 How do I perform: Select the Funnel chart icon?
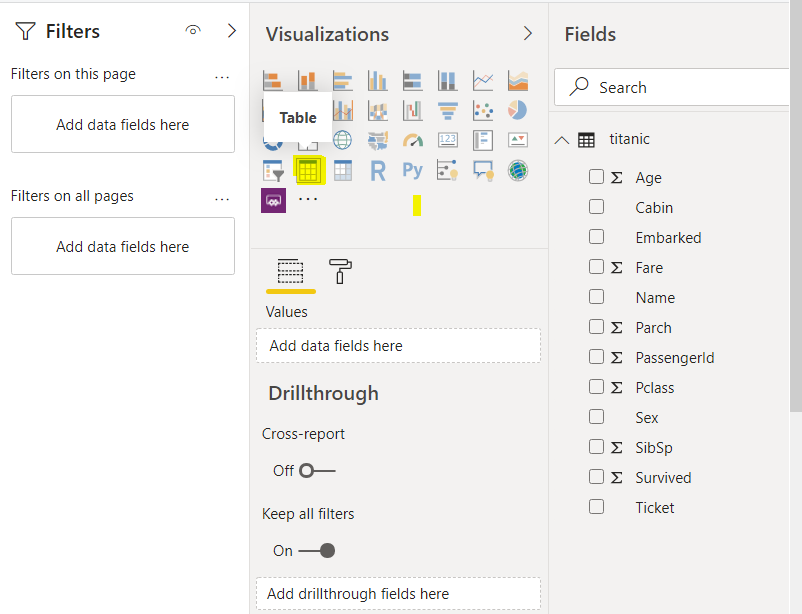447,110
